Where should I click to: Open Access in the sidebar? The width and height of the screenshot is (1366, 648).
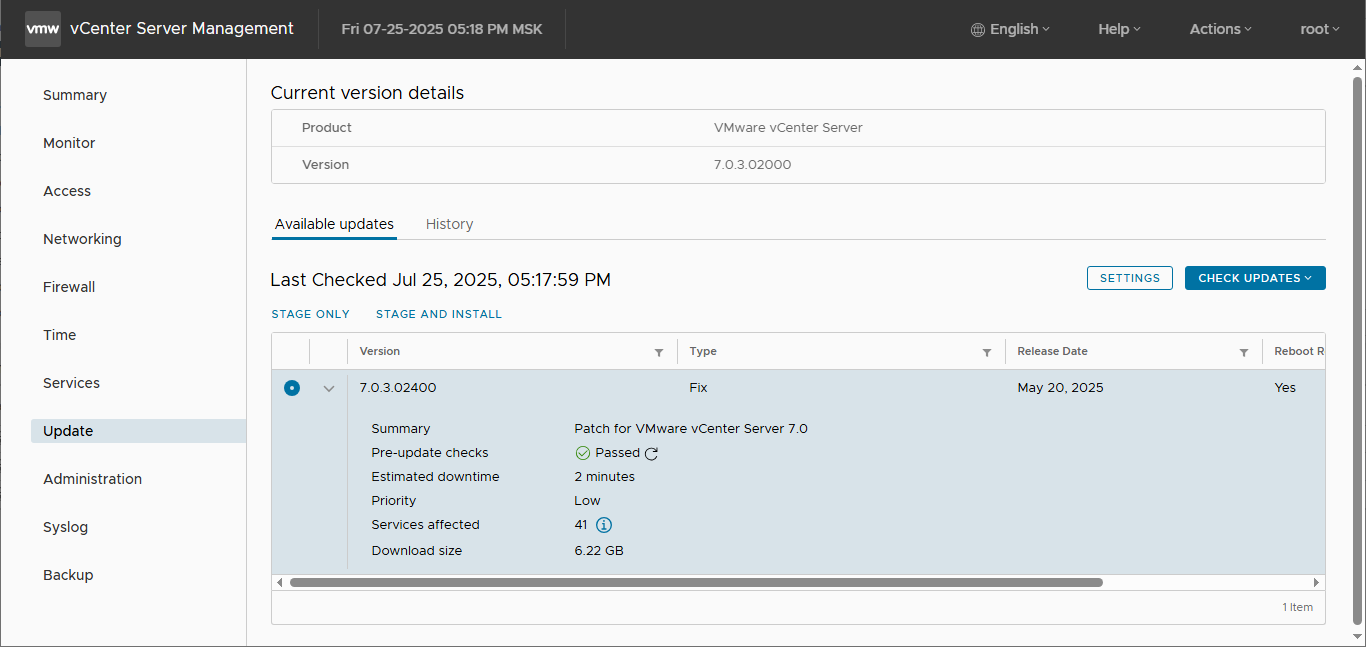67,191
